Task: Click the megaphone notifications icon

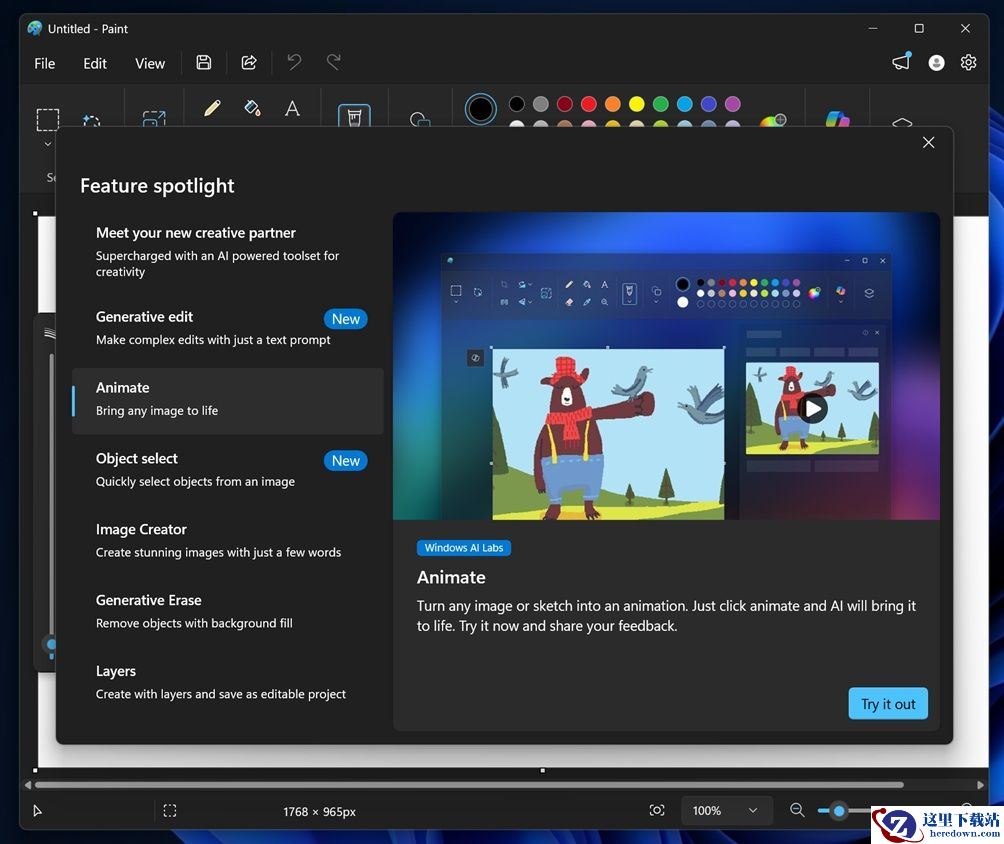Action: tap(901, 63)
